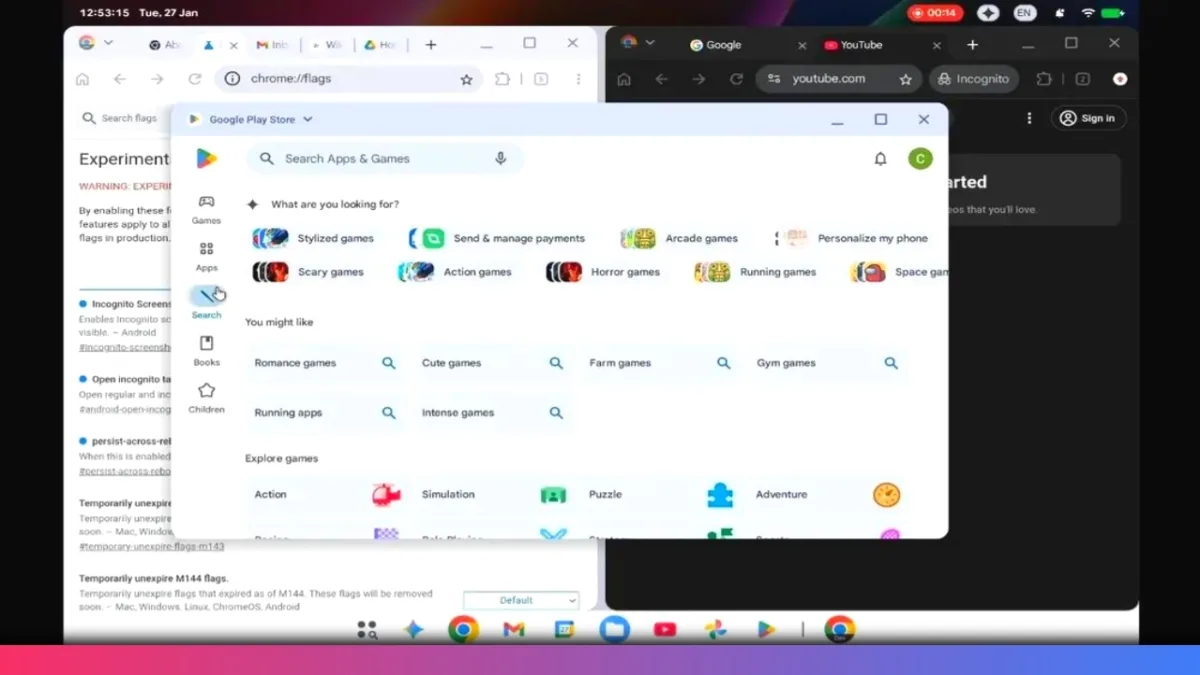Search for Intense games suggestion
The image size is (1200, 675).
tap(492, 412)
